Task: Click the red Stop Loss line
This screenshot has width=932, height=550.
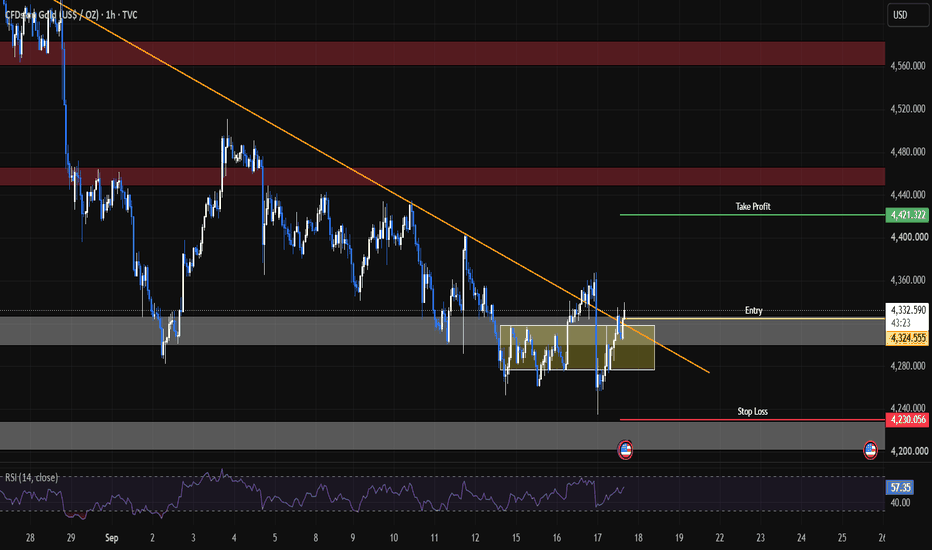Action: pos(752,419)
